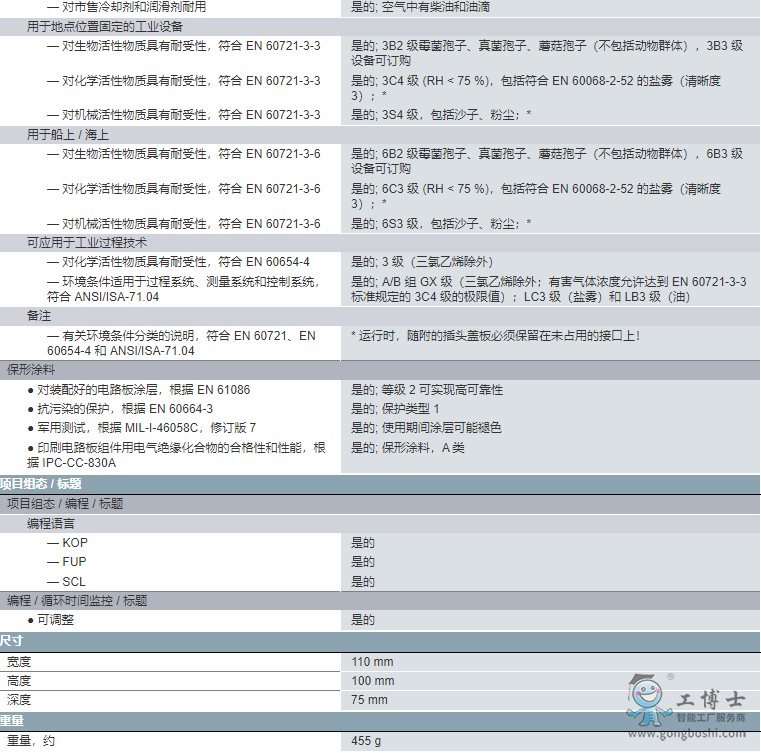Click value starting '是的; 3C4 级 (RH < 75 %)'

point(536,88)
